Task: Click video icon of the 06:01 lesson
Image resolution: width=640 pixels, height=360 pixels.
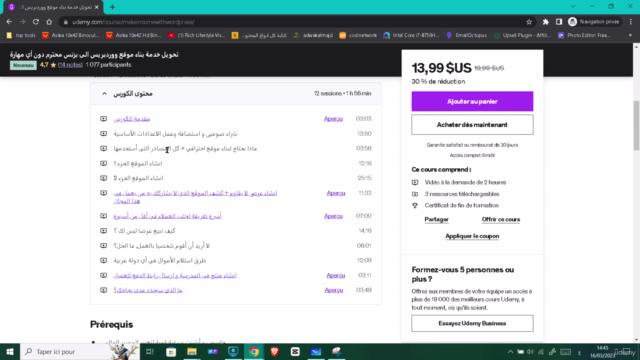Action: 104,246
